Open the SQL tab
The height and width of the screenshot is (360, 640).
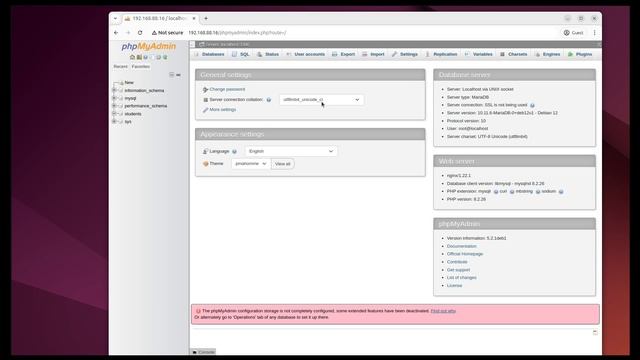coord(241,54)
